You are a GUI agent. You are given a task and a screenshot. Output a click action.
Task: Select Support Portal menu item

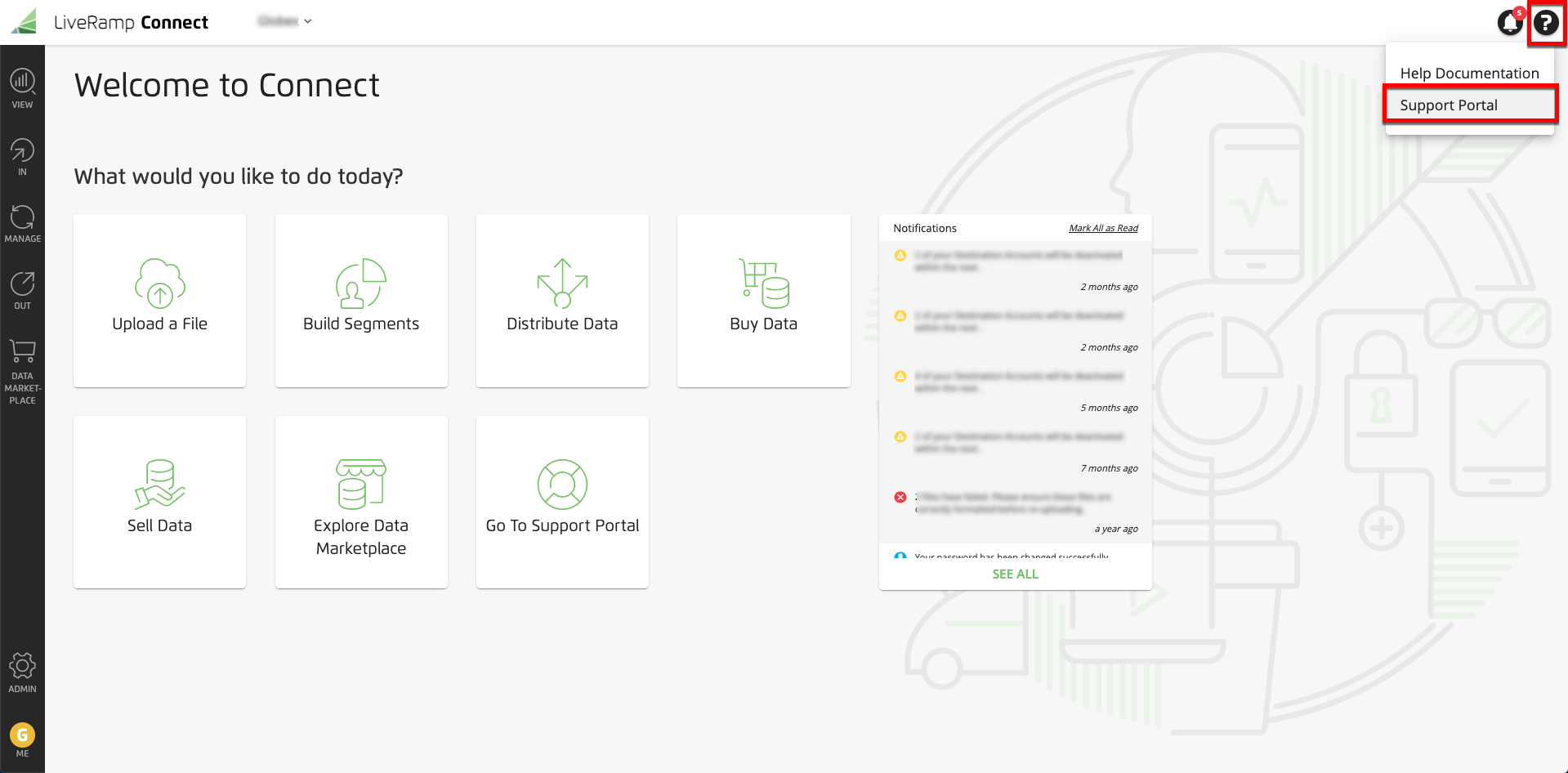point(1469,105)
